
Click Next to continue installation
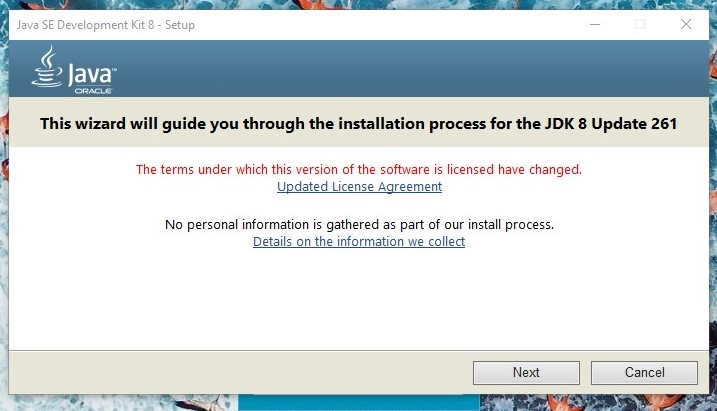526,372
